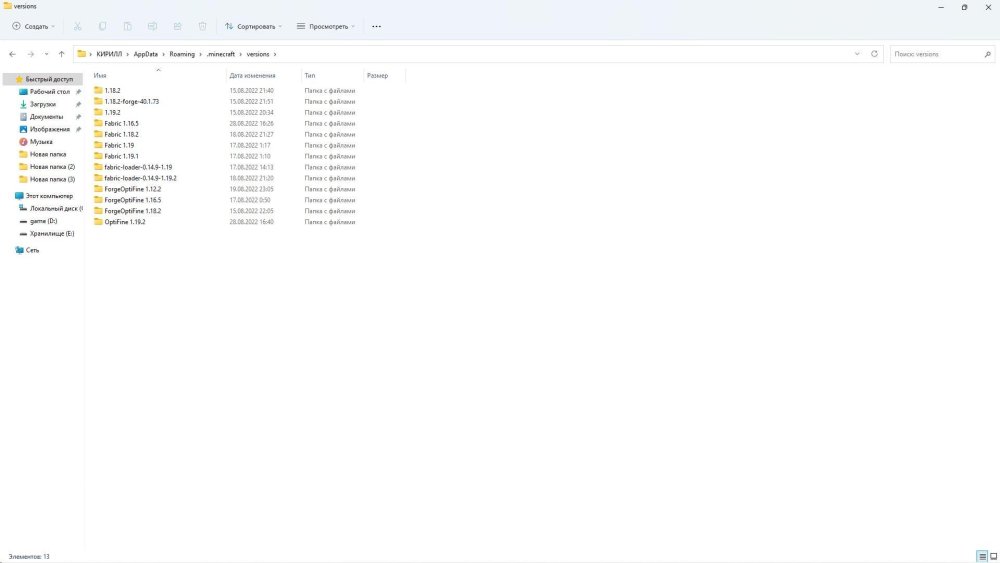The width and height of the screenshot is (1000, 563).
Task: Expand chevron after versions in path
Action: [275, 54]
